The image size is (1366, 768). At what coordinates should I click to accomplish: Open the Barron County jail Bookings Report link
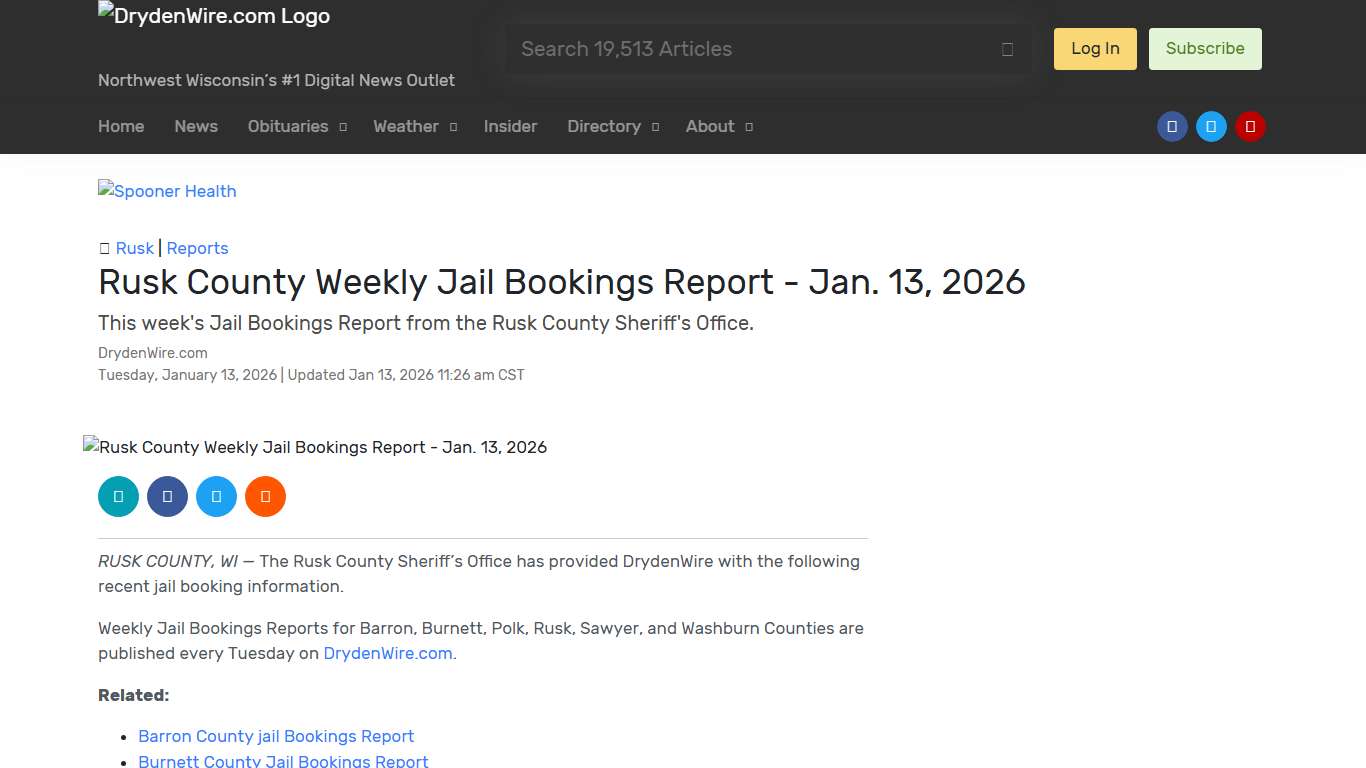tap(276, 736)
